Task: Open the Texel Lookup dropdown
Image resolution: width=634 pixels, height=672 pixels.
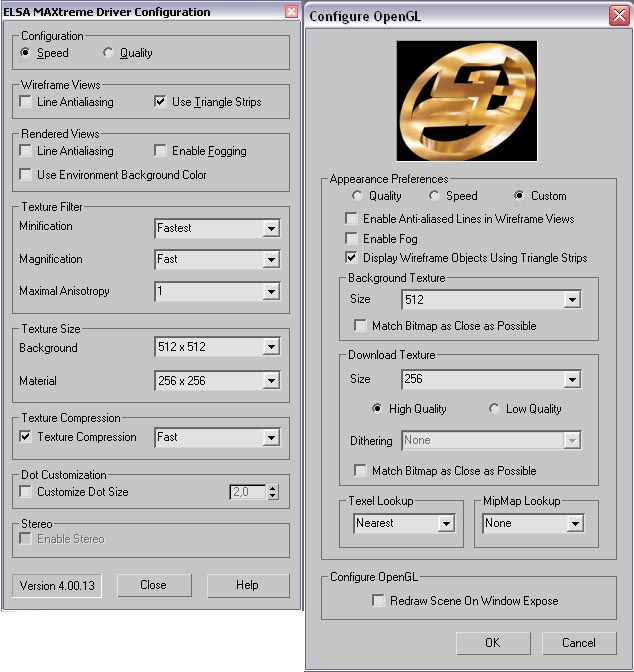Action: pyautogui.click(x=404, y=523)
